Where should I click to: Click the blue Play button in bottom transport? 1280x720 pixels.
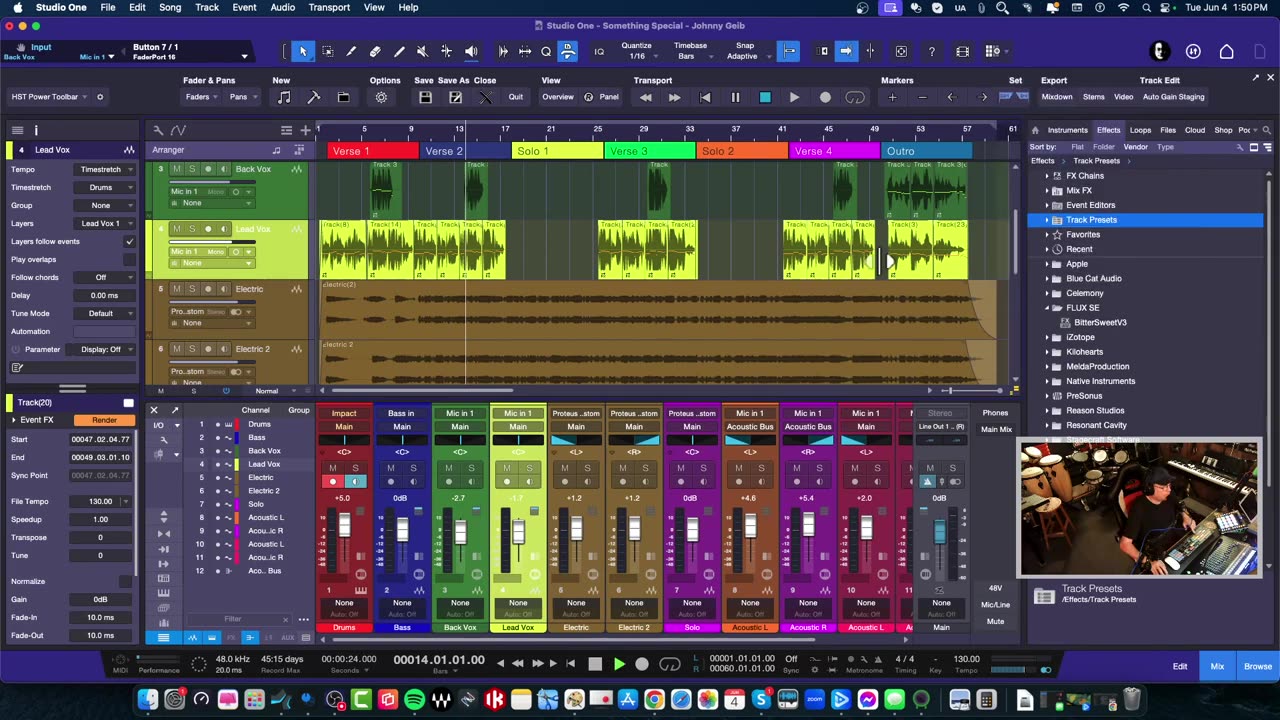pos(618,663)
